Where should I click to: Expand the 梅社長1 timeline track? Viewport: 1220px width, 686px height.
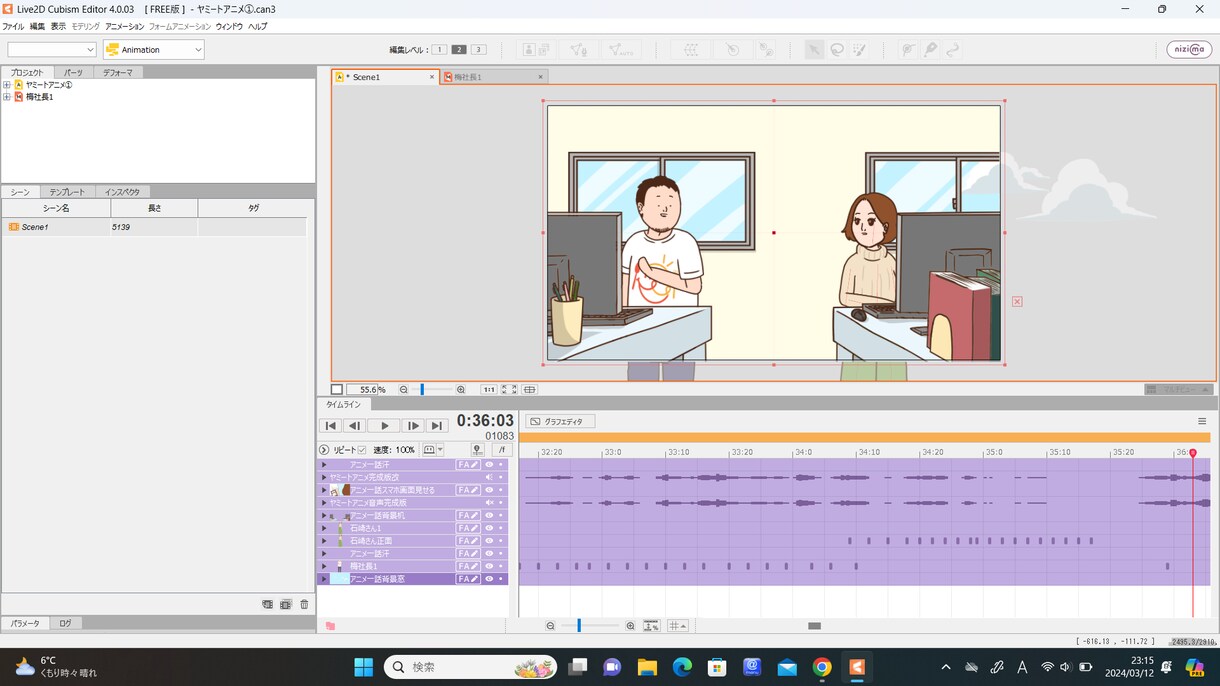tap(324, 566)
